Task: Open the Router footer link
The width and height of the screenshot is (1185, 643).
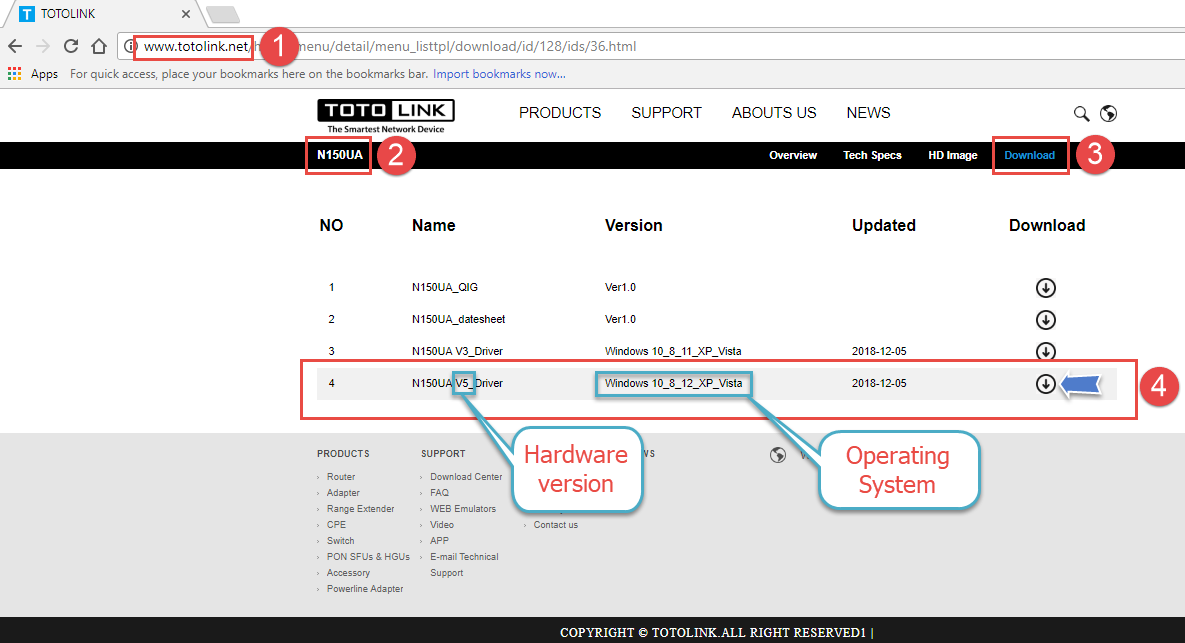Action: click(341, 477)
